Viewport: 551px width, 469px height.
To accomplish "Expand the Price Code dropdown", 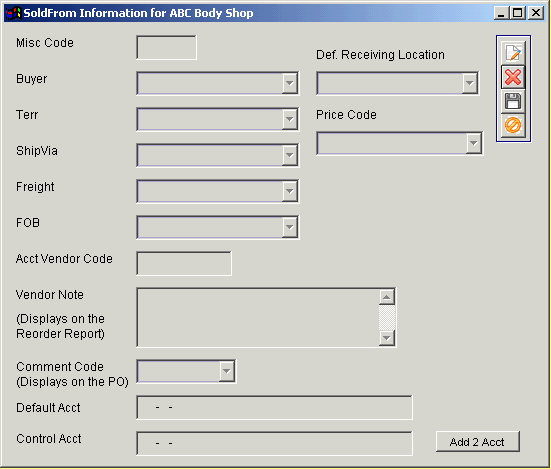I will pyautogui.click(x=474, y=143).
